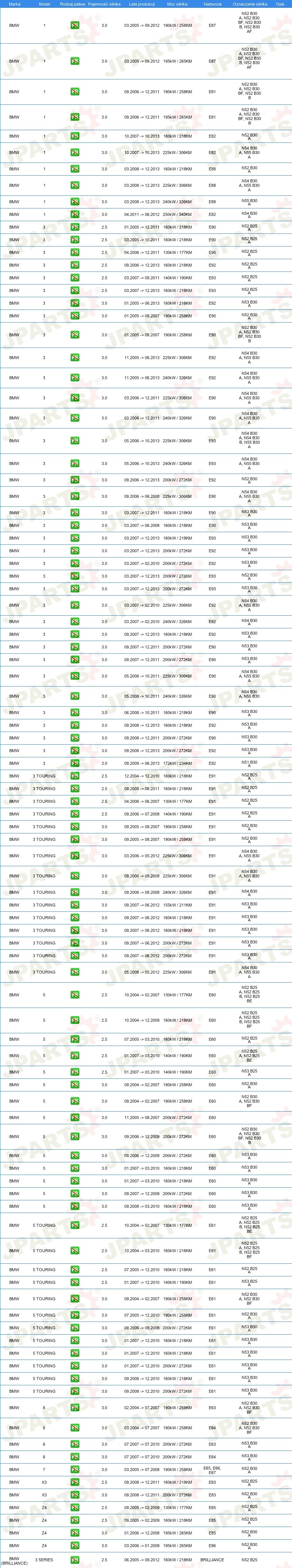
Task: Click the Pojemność silnika column header
Action: [104, 4]
